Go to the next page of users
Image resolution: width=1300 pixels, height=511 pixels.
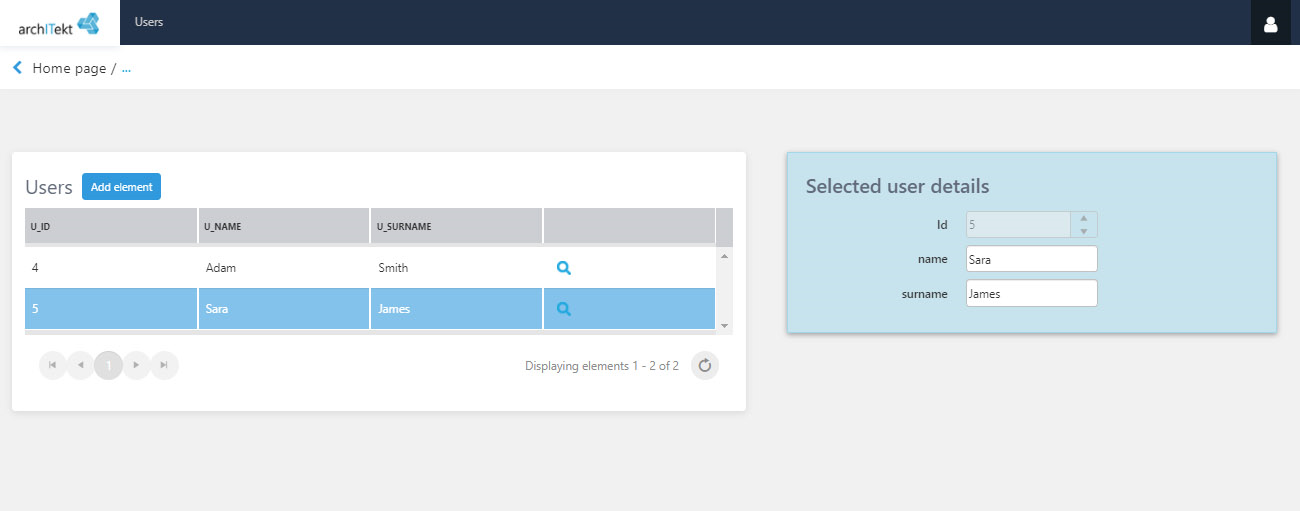pyautogui.click(x=137, y=366)
